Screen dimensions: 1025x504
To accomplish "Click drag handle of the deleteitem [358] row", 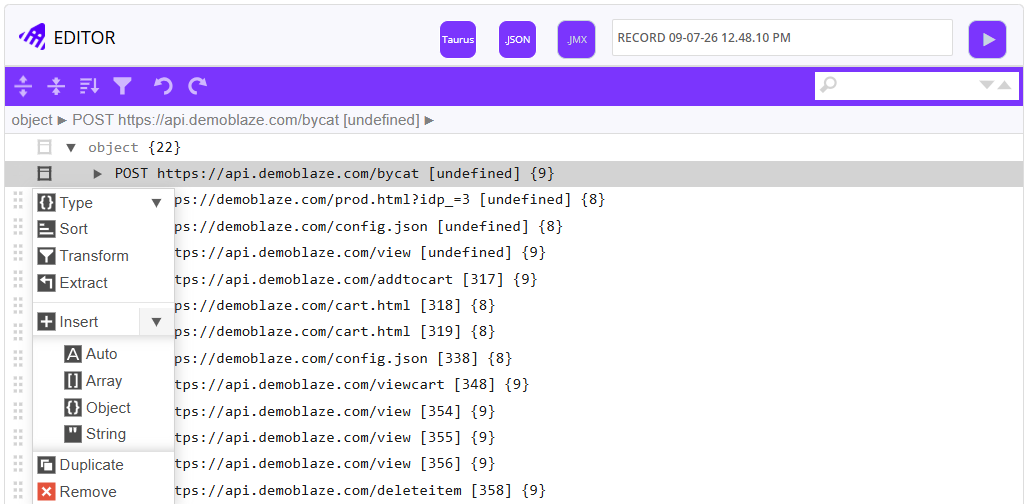I will (18, 490).
